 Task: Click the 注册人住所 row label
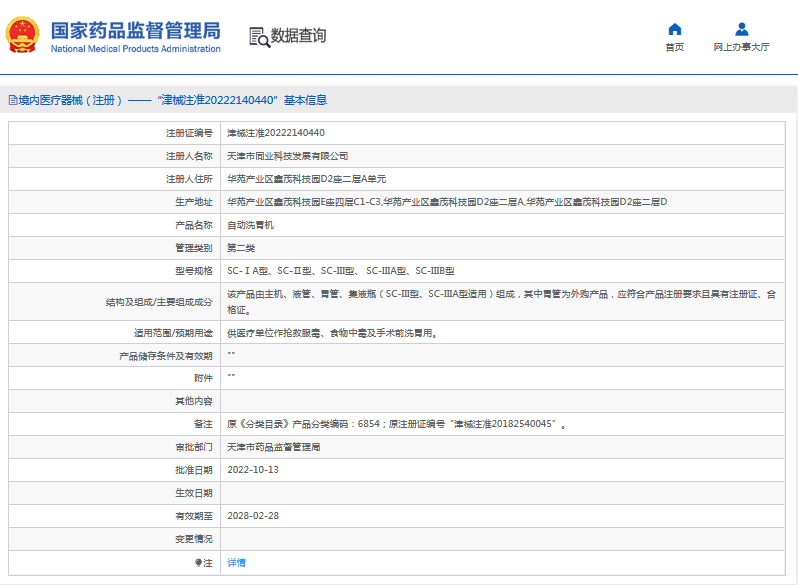click(x=189, y=179)
